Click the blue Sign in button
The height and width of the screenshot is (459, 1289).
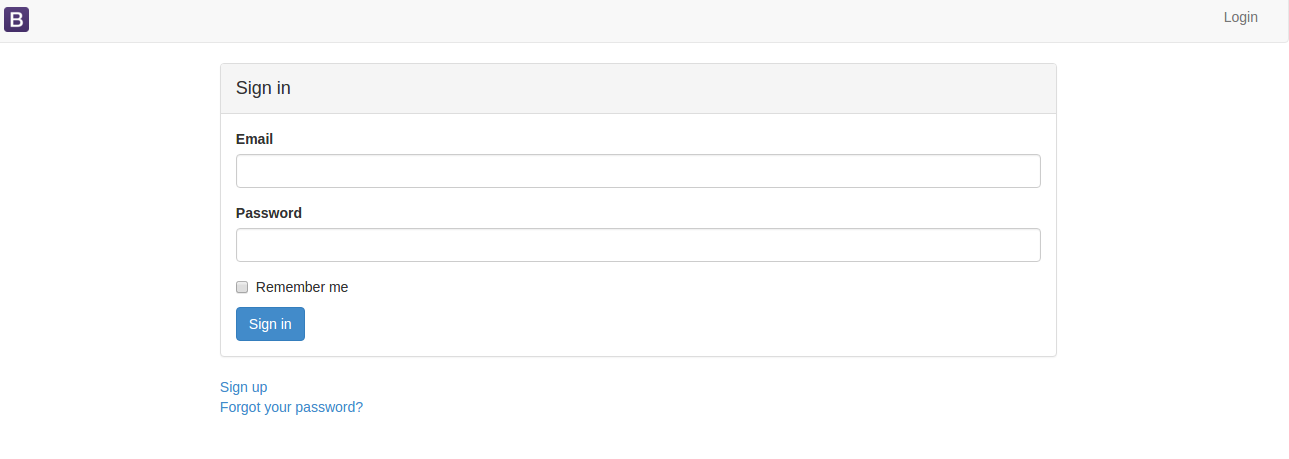coord(270,324)
